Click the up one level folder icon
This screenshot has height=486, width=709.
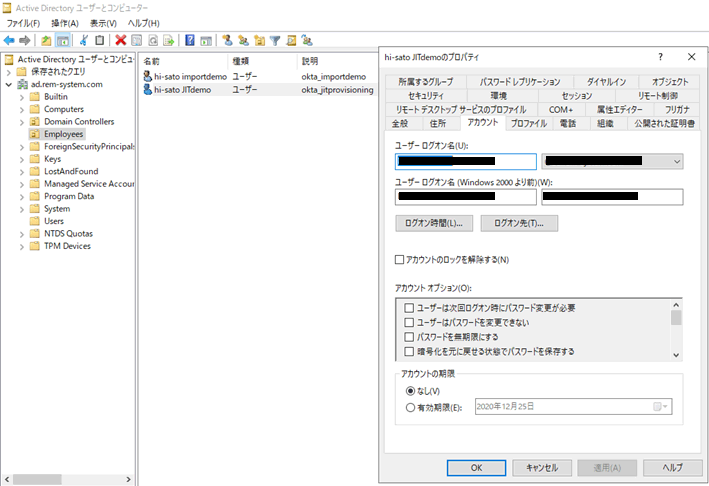point(46,40)
